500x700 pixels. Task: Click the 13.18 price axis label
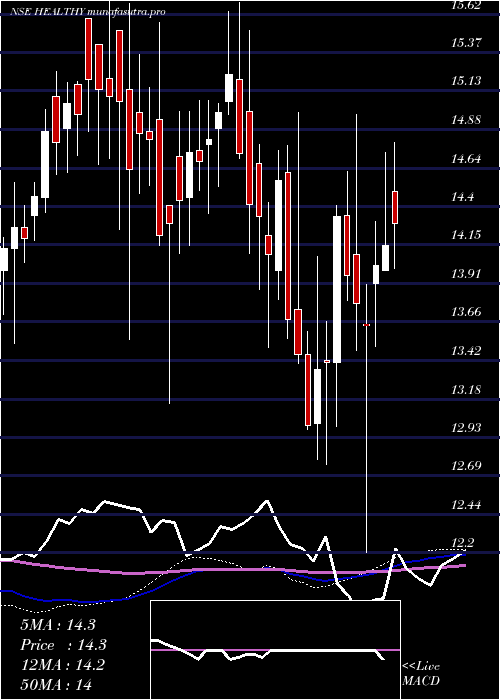[x=467, y=390]
